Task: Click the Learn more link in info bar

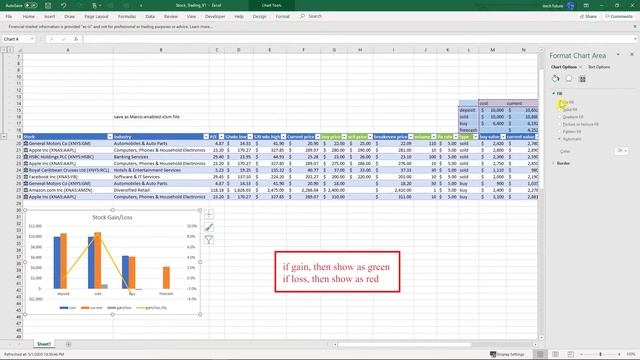Action: pyautogui.click(x=201, y=27)
